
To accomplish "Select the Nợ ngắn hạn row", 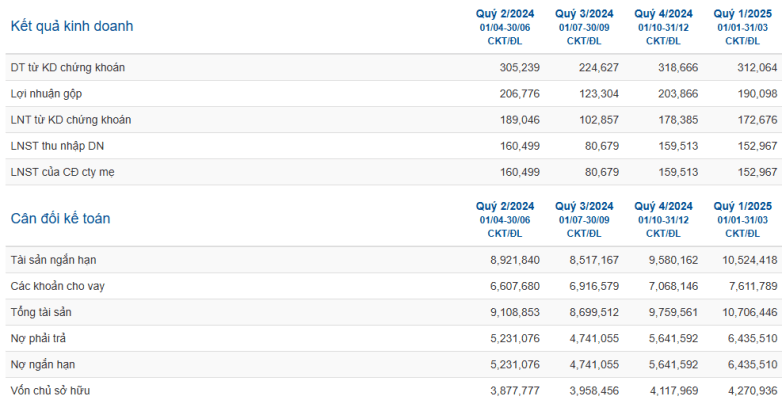I will click(393, 365).
